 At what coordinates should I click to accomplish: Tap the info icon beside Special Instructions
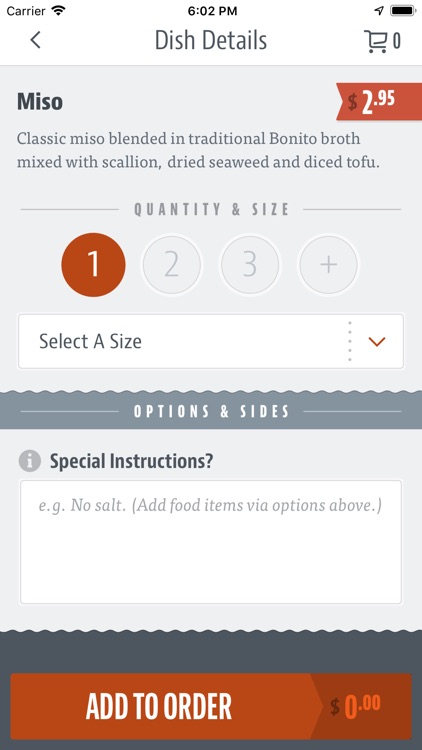click(x=30, y=461)
